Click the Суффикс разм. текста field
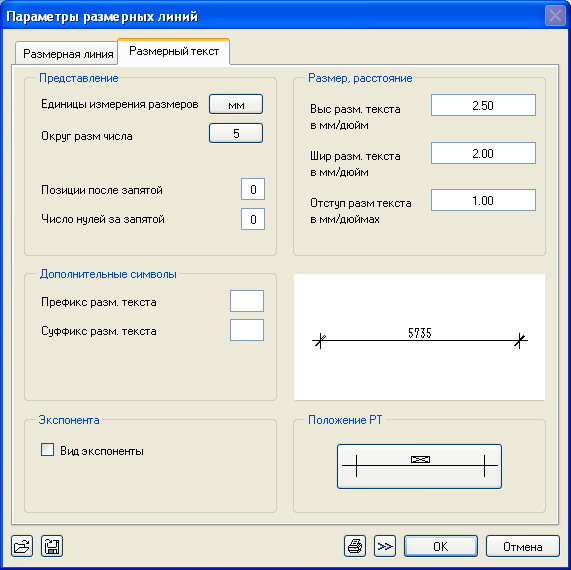This screenshot has height=570, width=571. pos(247,330)
